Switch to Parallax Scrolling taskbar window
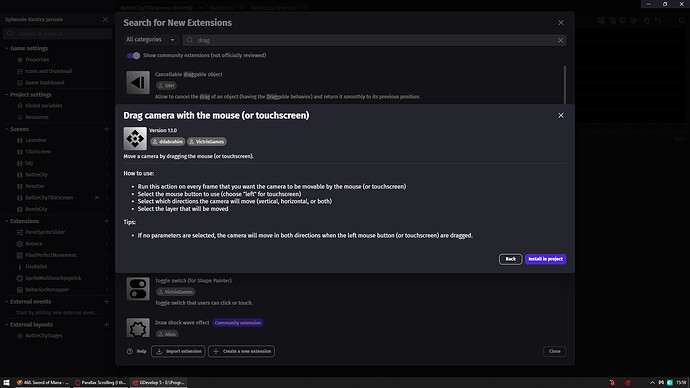 [100, 382]
